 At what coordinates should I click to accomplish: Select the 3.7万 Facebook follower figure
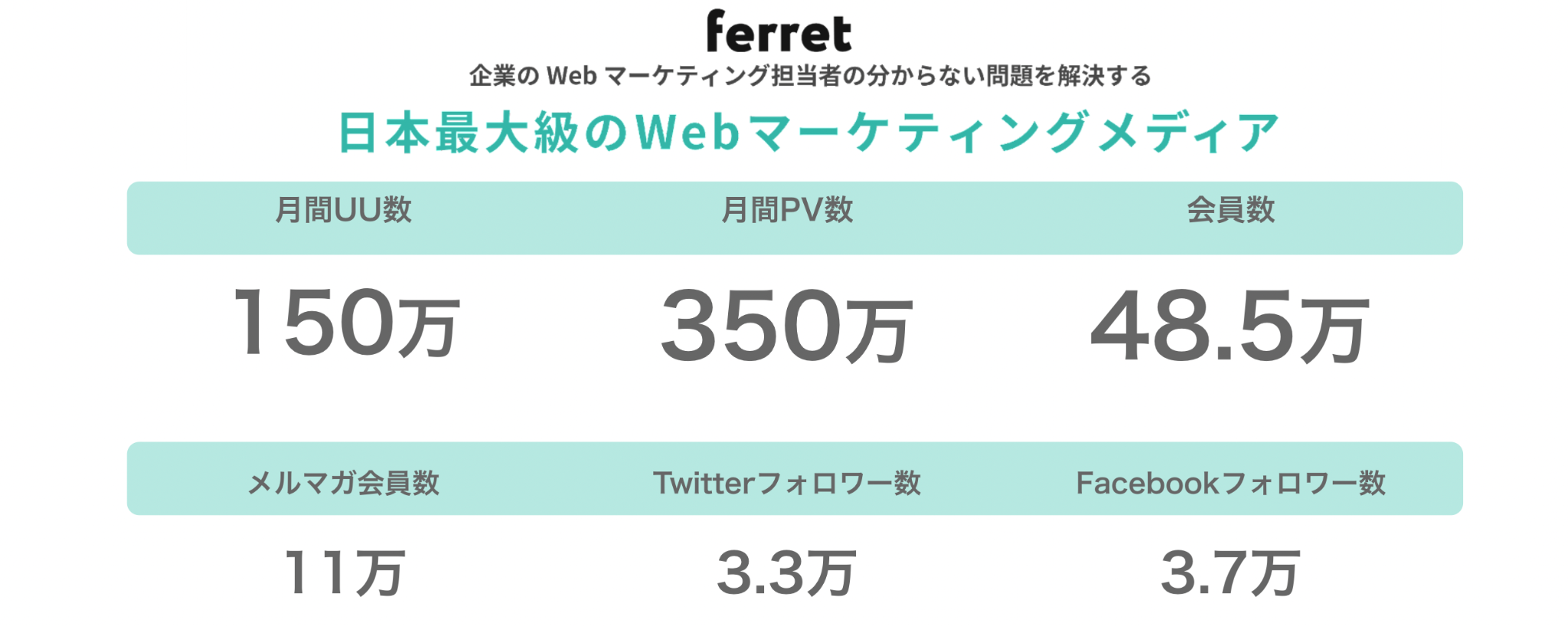pos(1230,572)
